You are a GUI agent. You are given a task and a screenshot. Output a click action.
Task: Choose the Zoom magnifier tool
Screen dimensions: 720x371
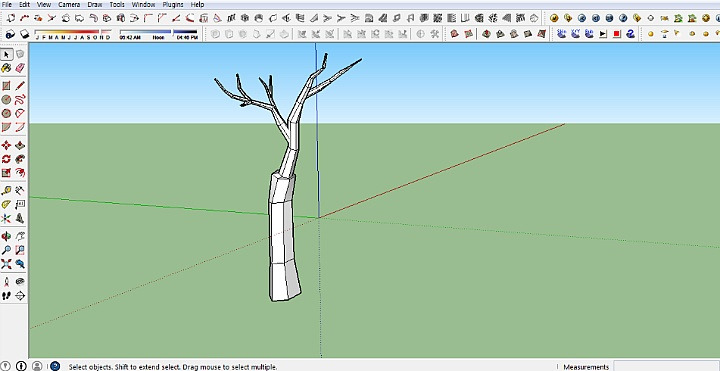tap(6, 250)
